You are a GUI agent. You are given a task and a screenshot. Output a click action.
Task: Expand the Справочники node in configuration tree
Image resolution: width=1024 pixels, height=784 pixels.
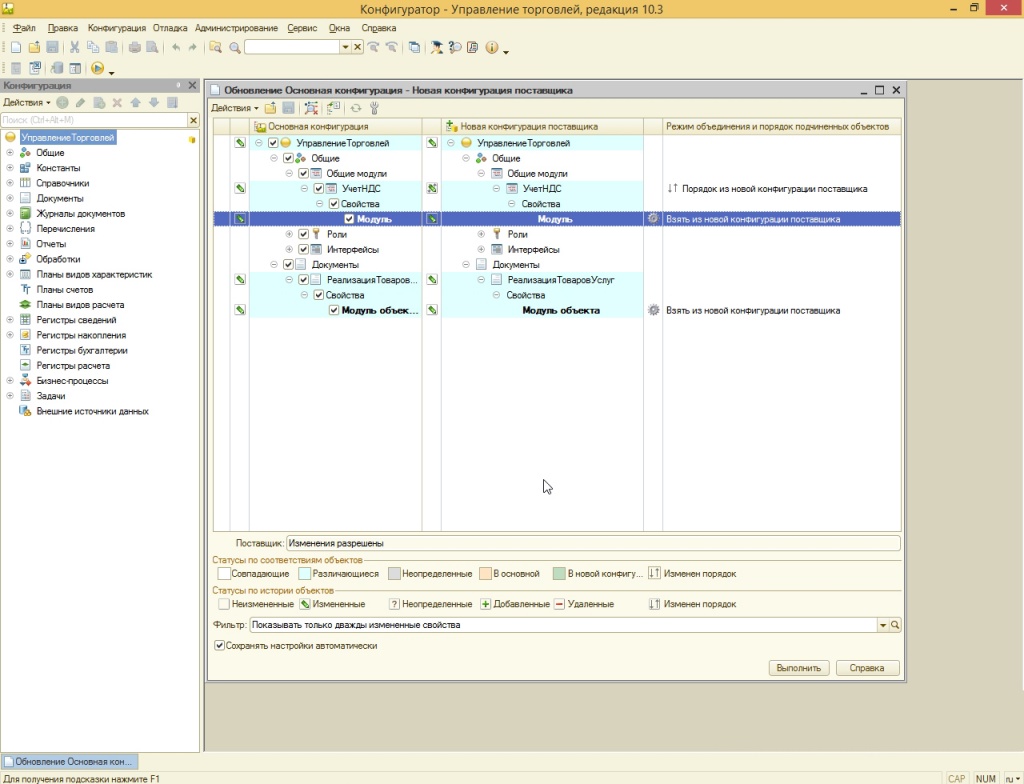click(x=10, y=183)
